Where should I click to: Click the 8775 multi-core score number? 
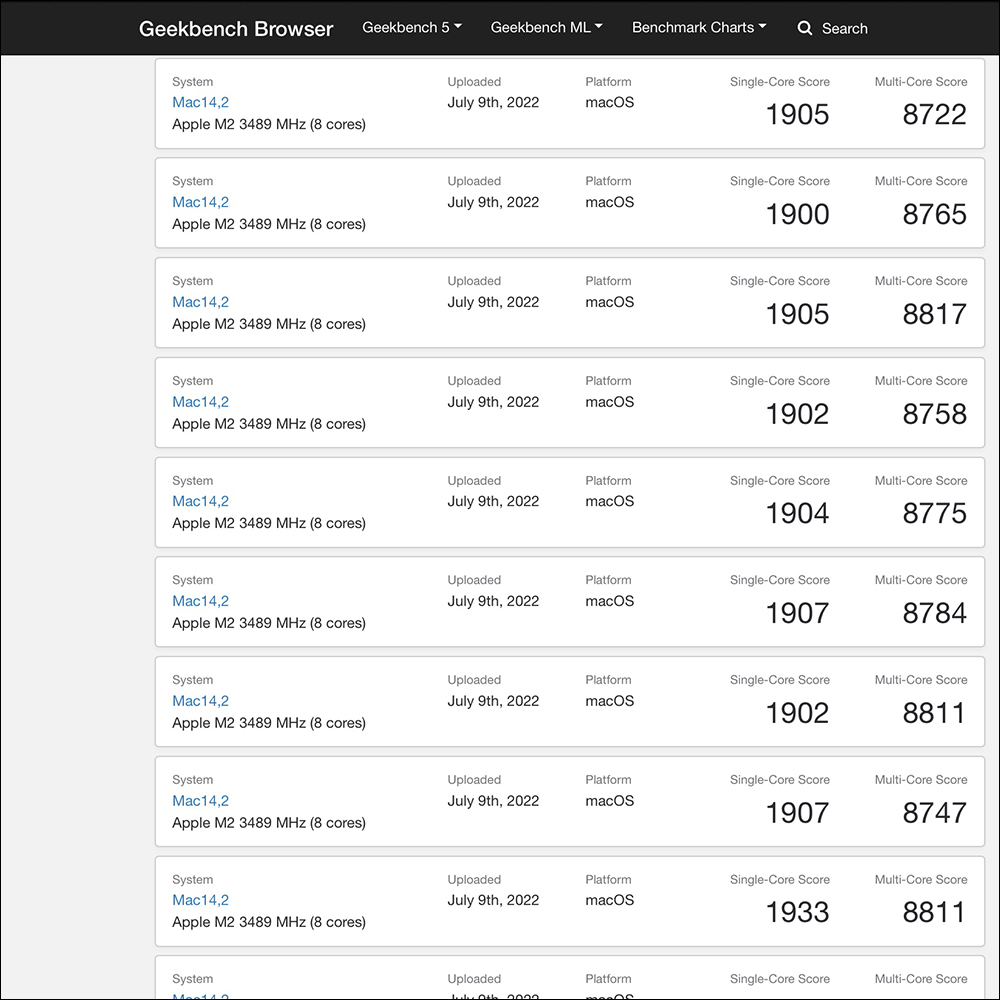934,513
